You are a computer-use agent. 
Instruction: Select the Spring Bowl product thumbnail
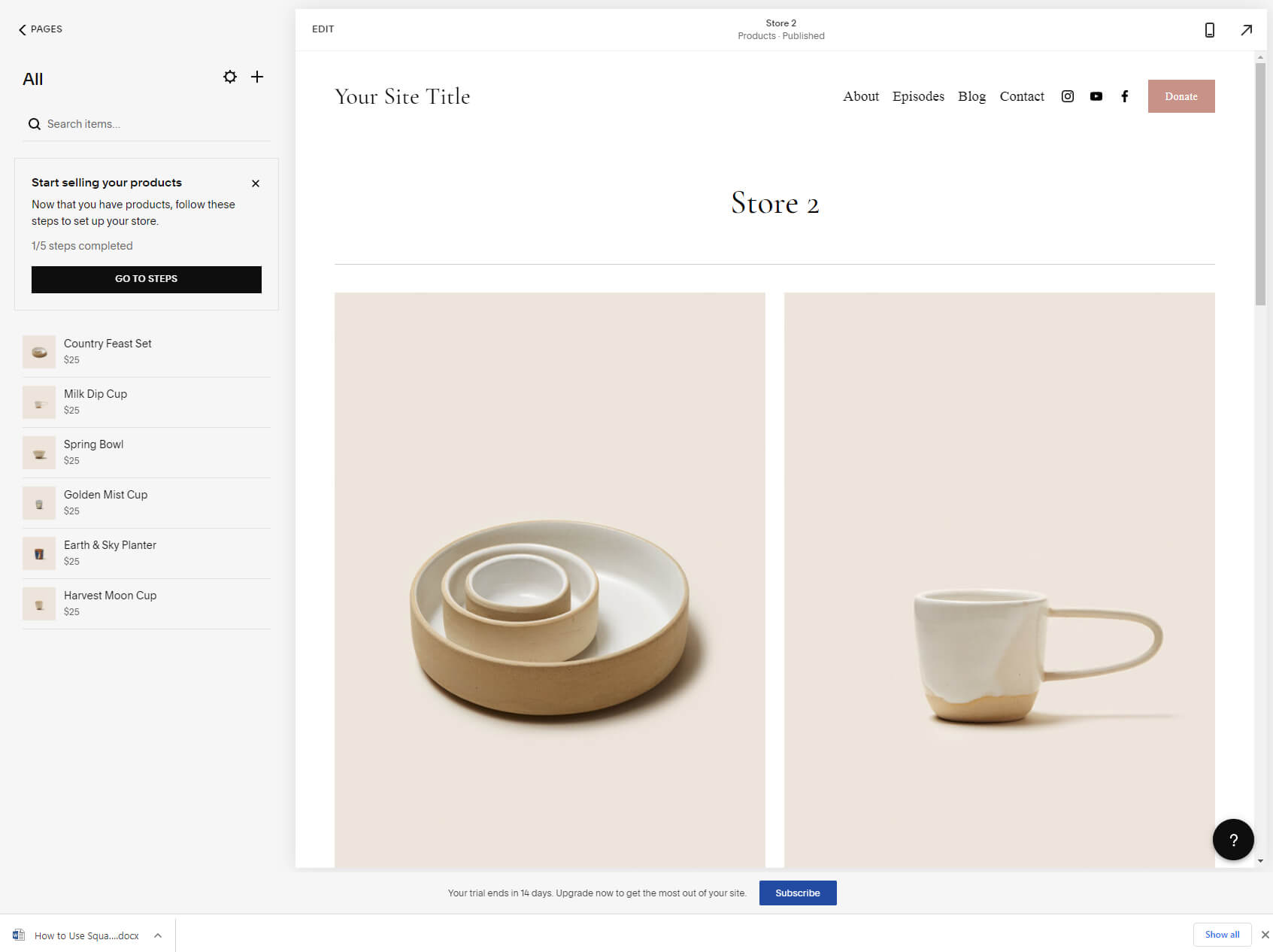[39, 452]
